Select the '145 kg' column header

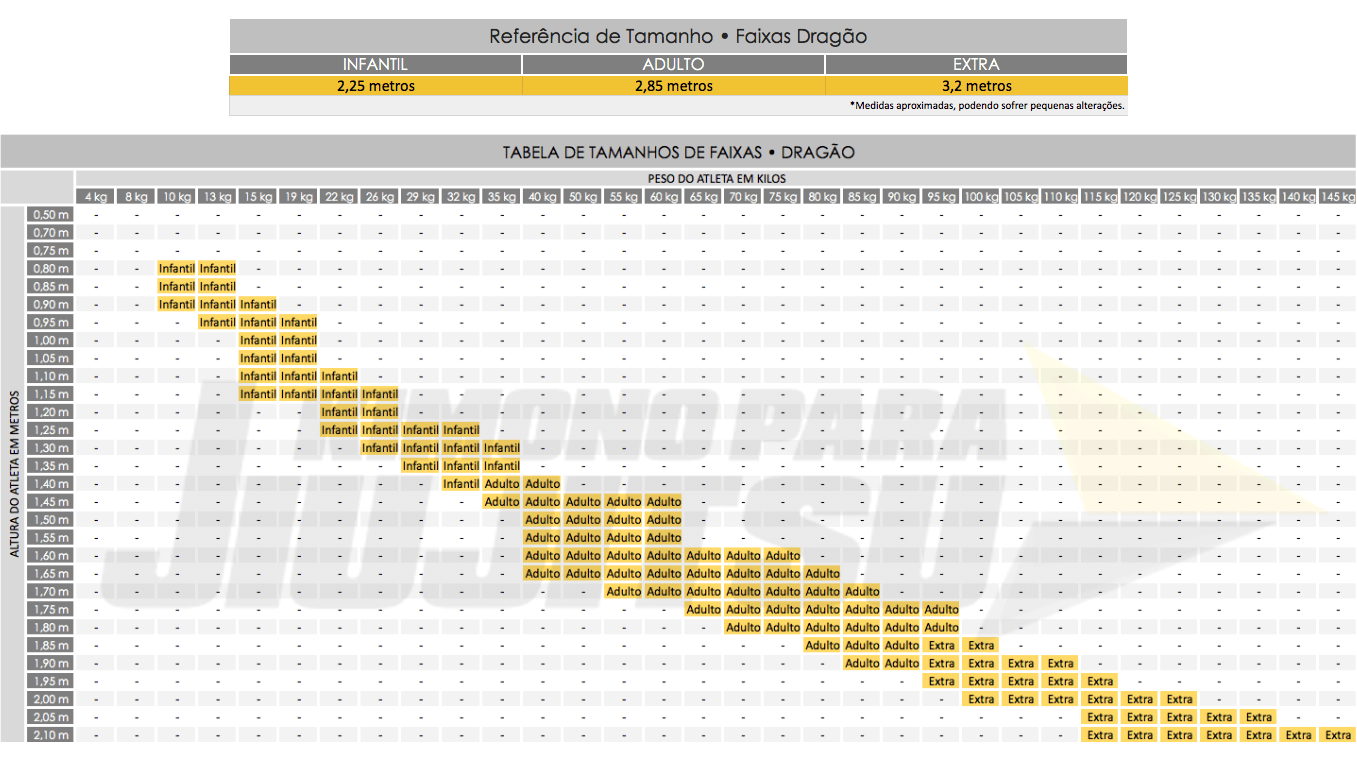1337,197
